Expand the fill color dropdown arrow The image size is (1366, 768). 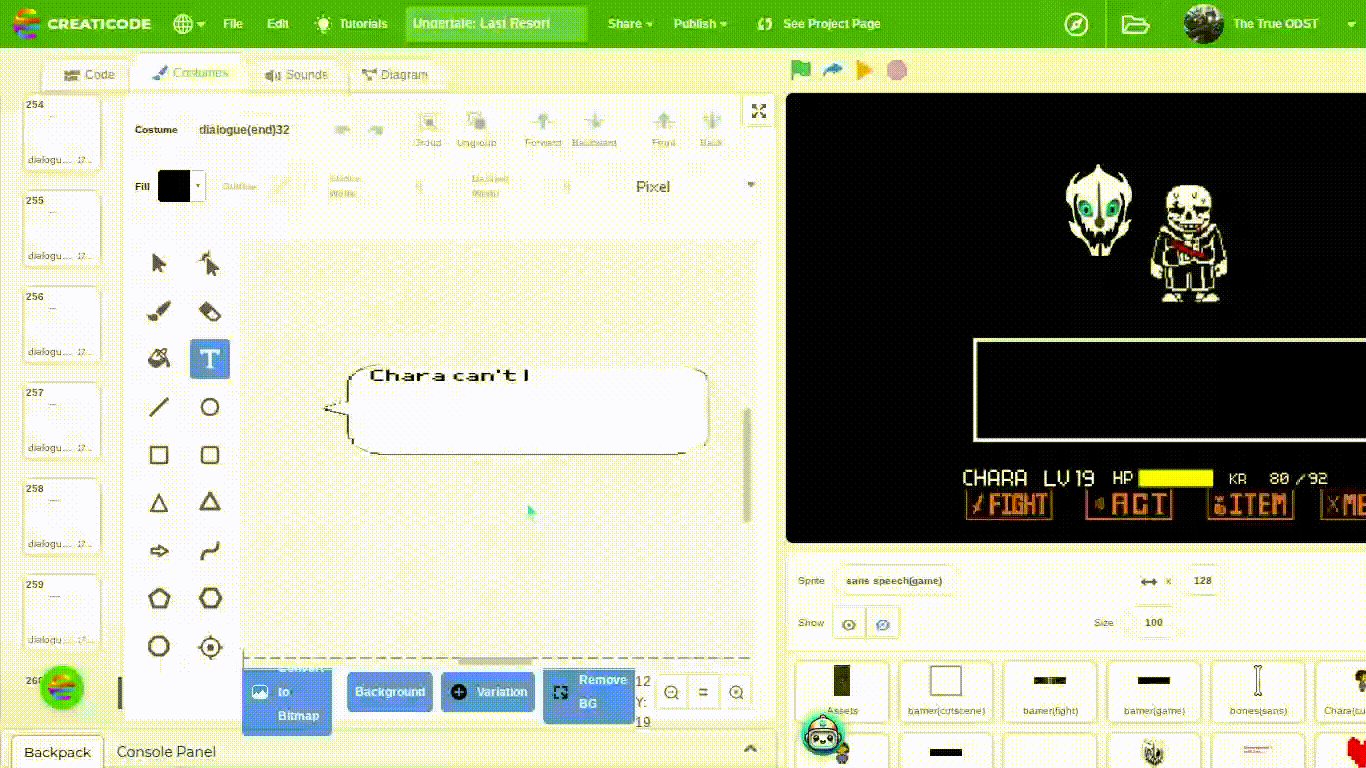pyautogui.click(x=198, y=186)
